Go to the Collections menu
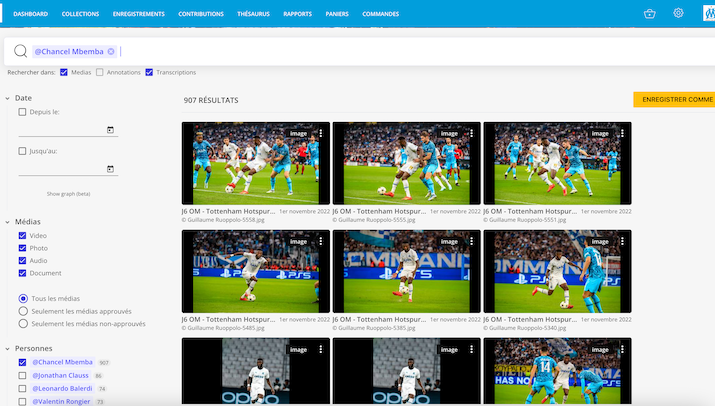Image resolution: width=715 pixels, height=406 pixels. point(80,14)
